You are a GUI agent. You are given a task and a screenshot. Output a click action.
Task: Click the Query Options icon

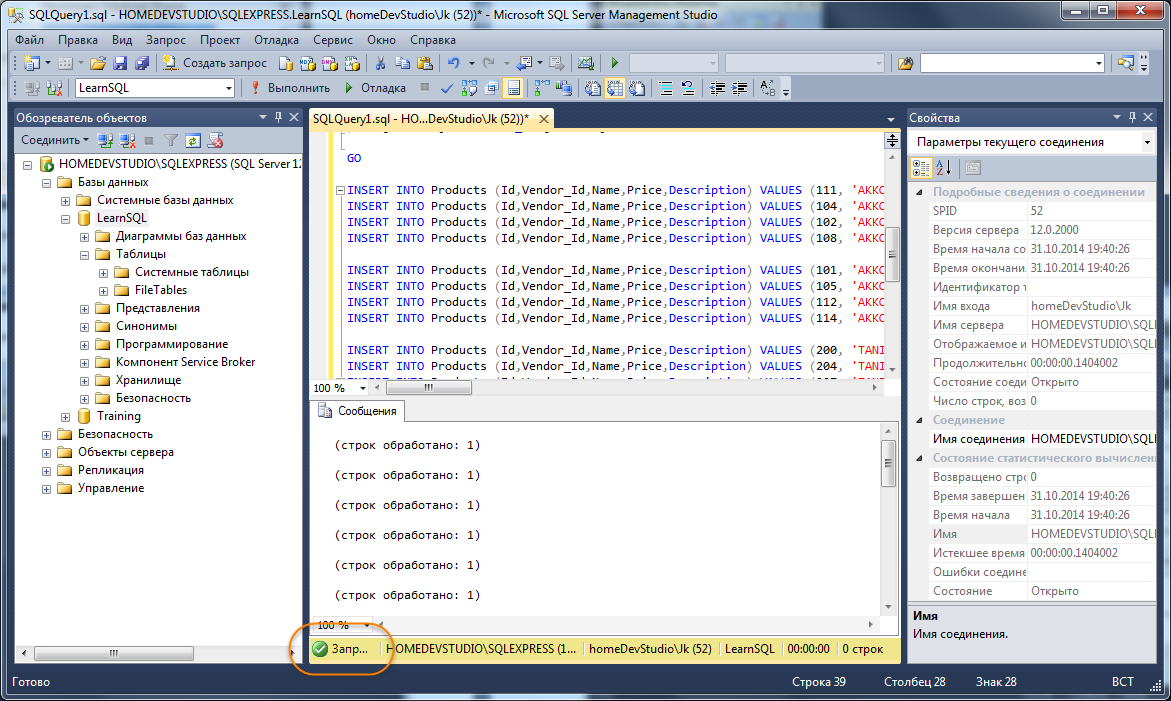point(491,88)
